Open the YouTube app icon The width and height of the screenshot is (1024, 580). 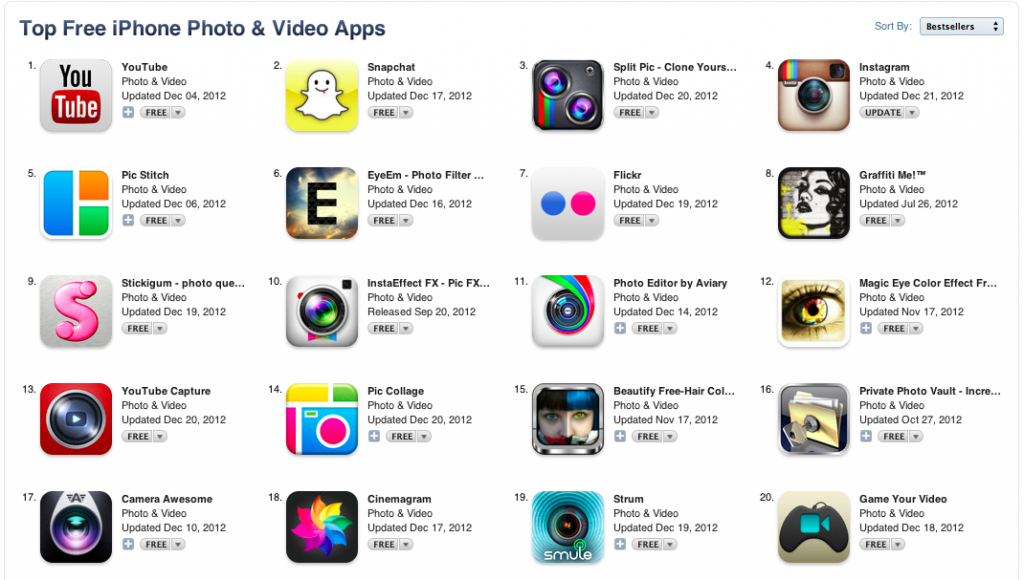click(76, 95)
